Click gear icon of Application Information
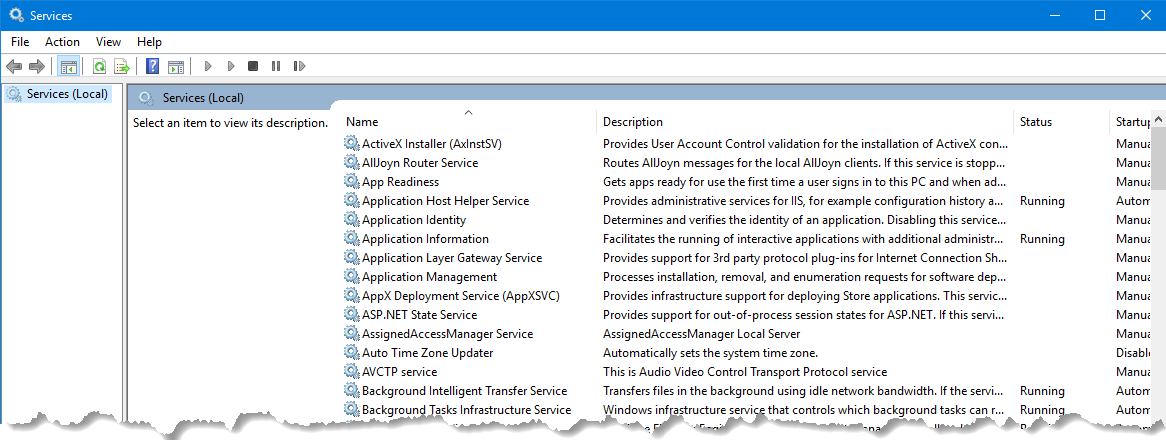1166x440 pixels. [352, 239]
